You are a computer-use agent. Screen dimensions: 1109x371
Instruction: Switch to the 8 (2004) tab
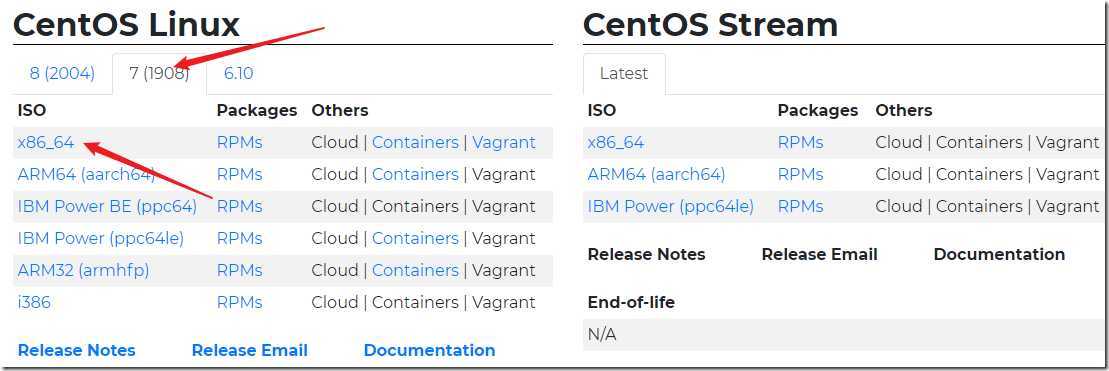(x=62, y=73)
